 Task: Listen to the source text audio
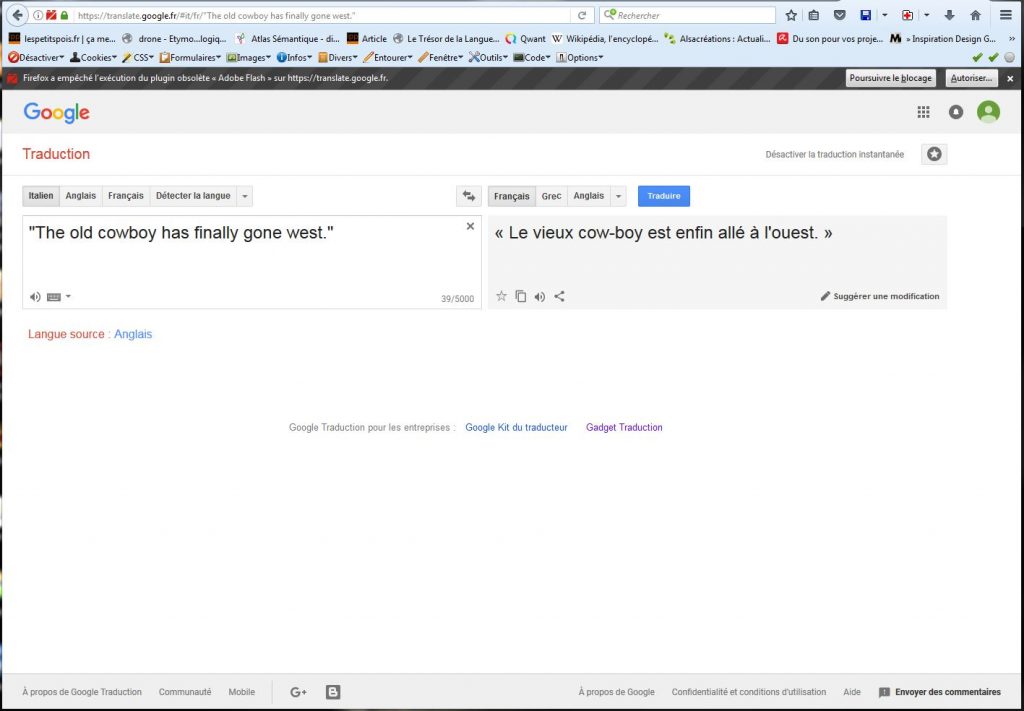coord(35,297)
